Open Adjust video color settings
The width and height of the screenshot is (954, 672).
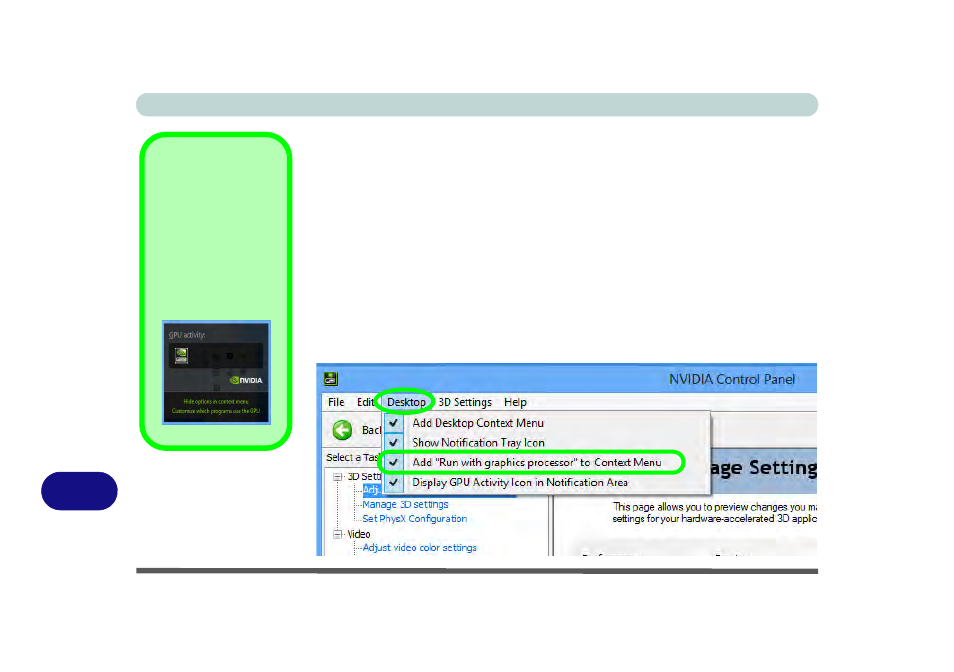click(419, 547)
